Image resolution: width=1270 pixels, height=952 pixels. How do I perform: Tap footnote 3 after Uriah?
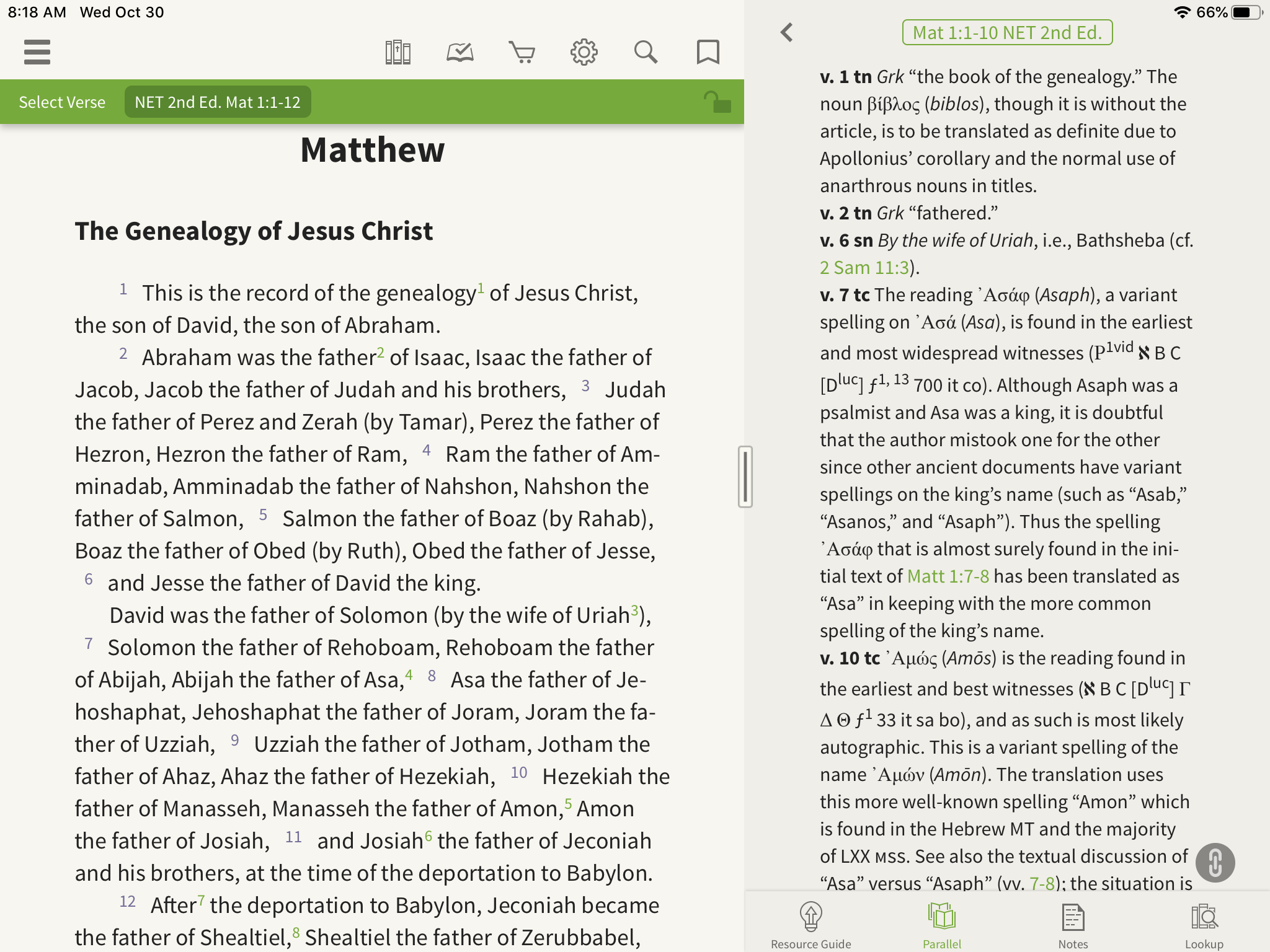634,610
